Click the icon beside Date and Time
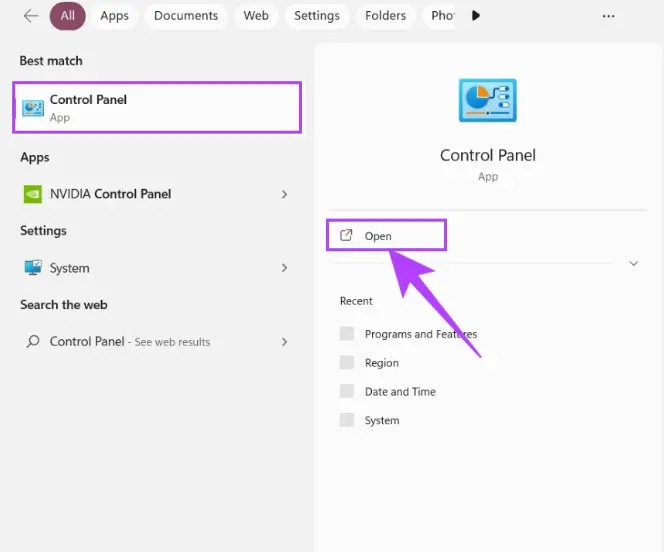The width and height of the screenshot is (664, 552). 347,391
